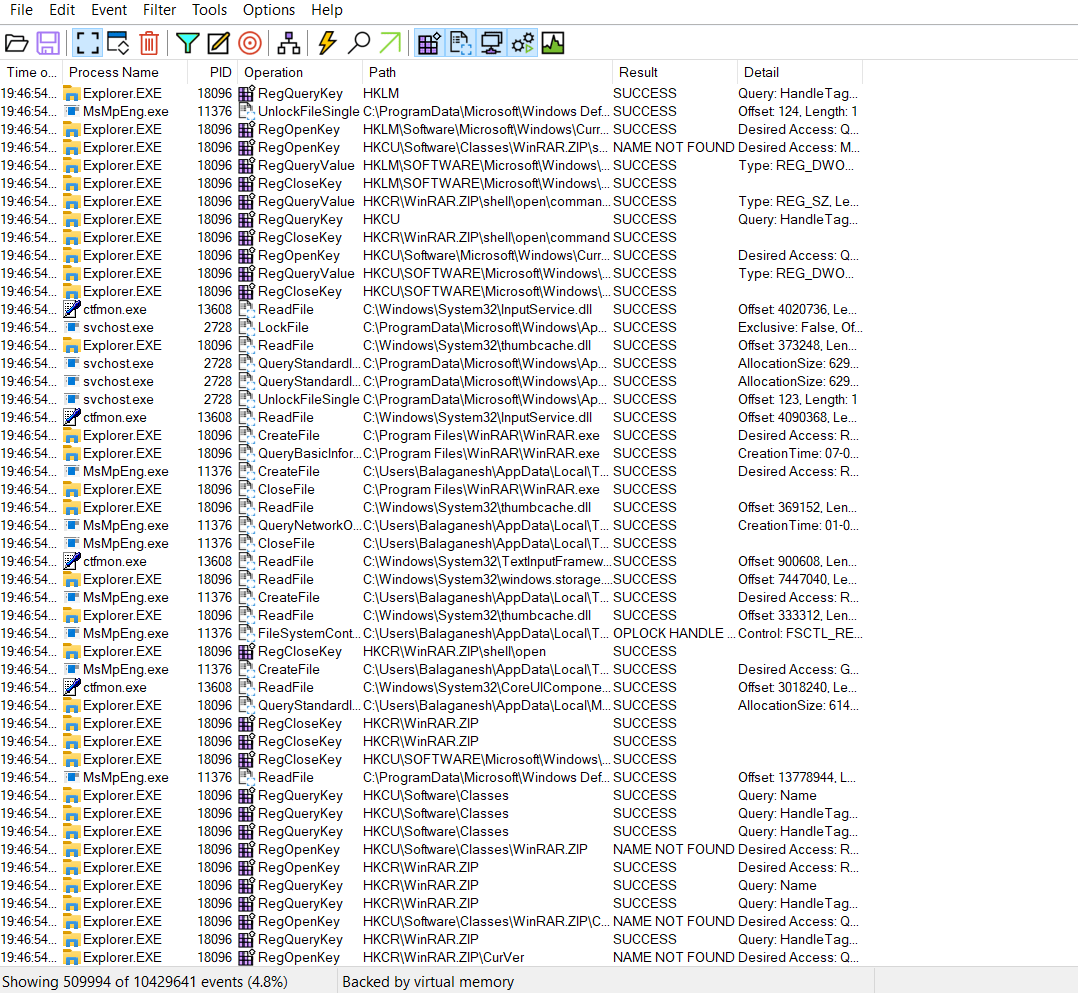Sort by the Operation column header
This screenshot has width=1078, height=993.
(300, 72)
